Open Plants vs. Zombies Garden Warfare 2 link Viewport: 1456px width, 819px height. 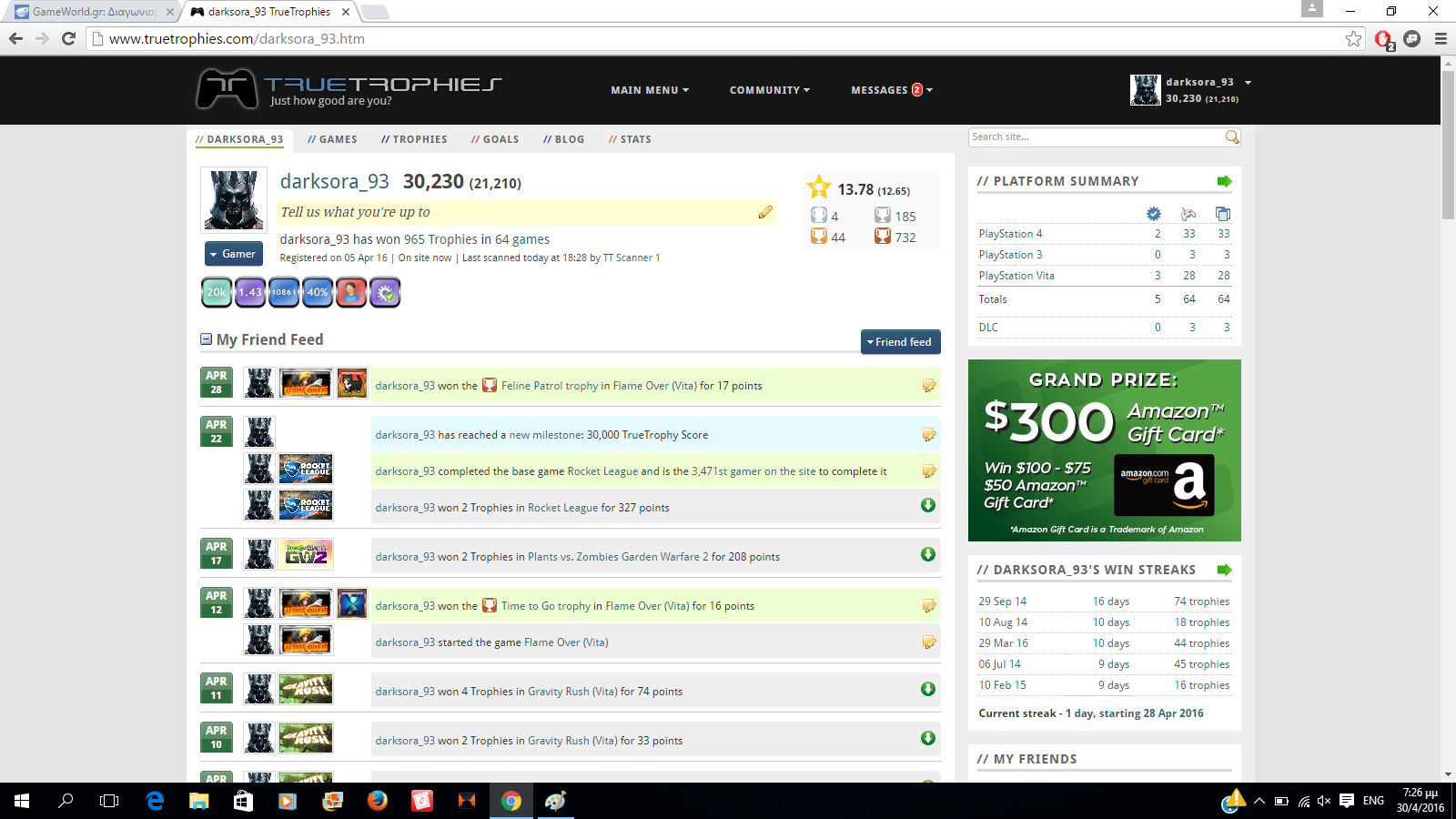coord(618,557)
